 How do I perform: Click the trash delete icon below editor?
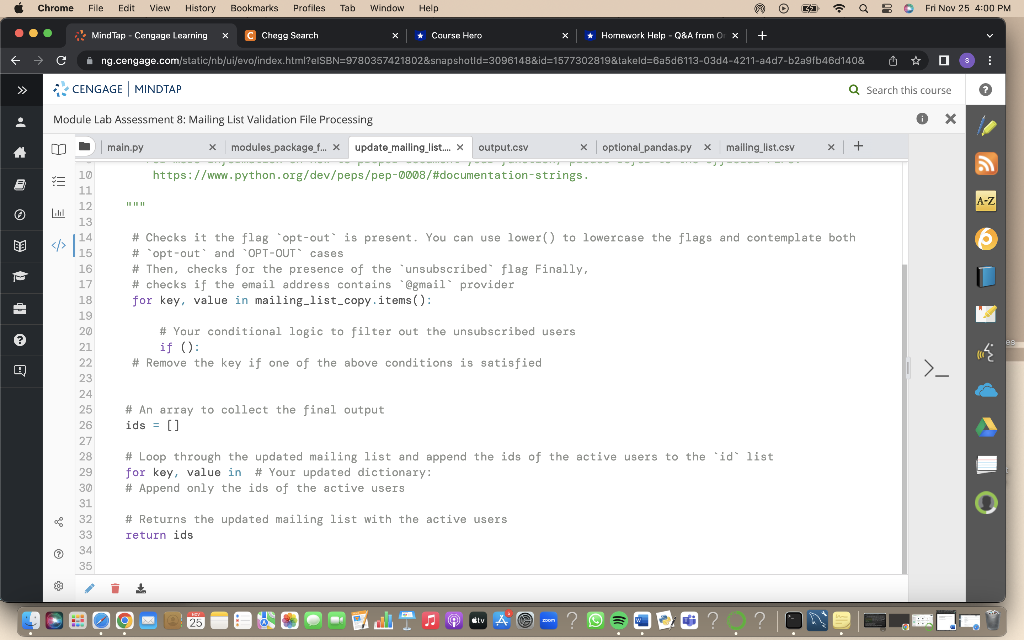pyautogui.click(x=115, y=588)
